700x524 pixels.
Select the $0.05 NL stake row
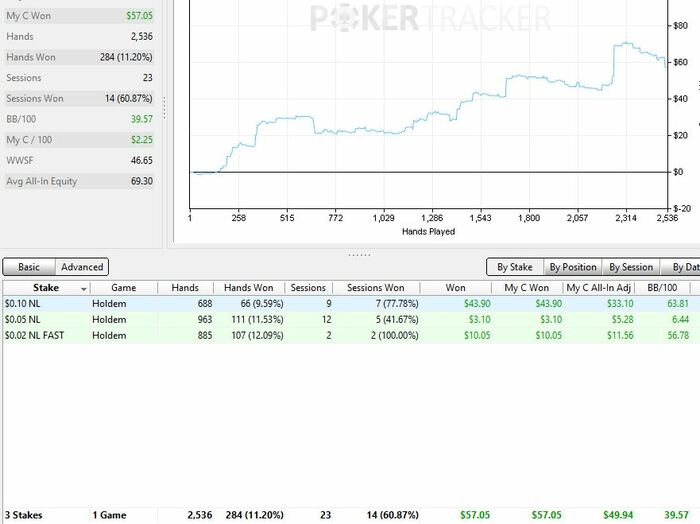tap(350, 320)
